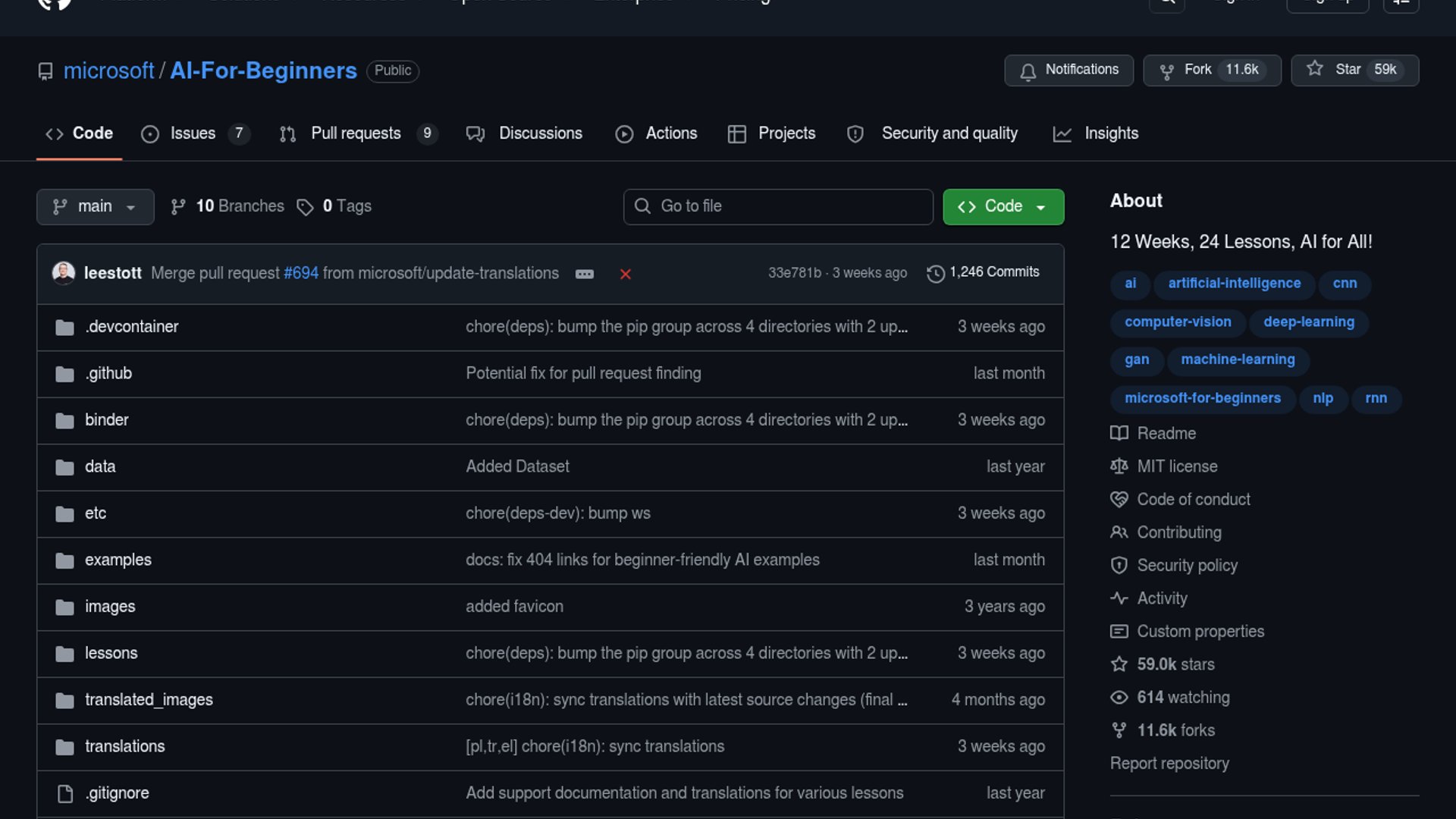
Task: View the 10 Branches list
Action: (x=227, y=206)
